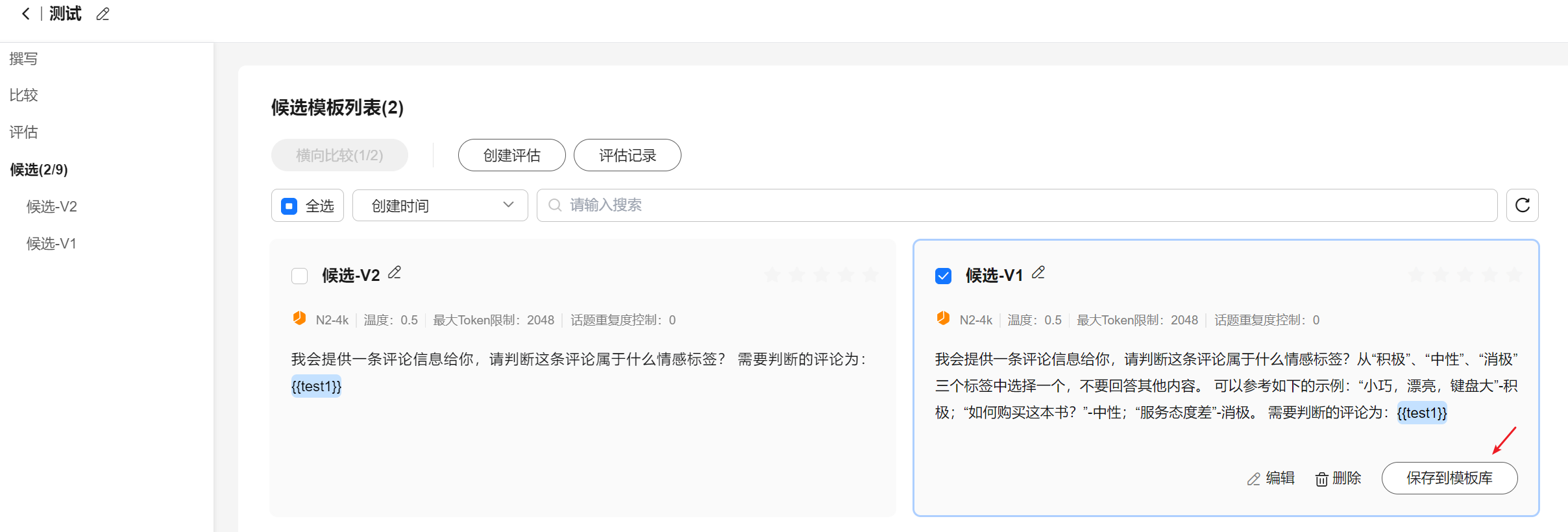The width and height of the screenshot is (1568, 532).
Task: Click the 保存到模板库 button
Action: [x=1449, y=478]
